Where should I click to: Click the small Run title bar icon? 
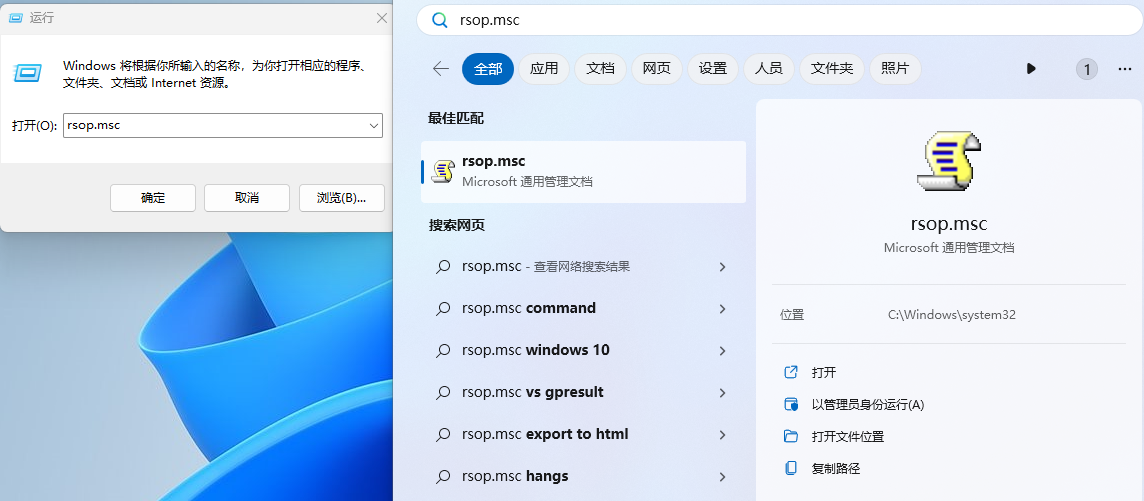[x=15, y=18]
